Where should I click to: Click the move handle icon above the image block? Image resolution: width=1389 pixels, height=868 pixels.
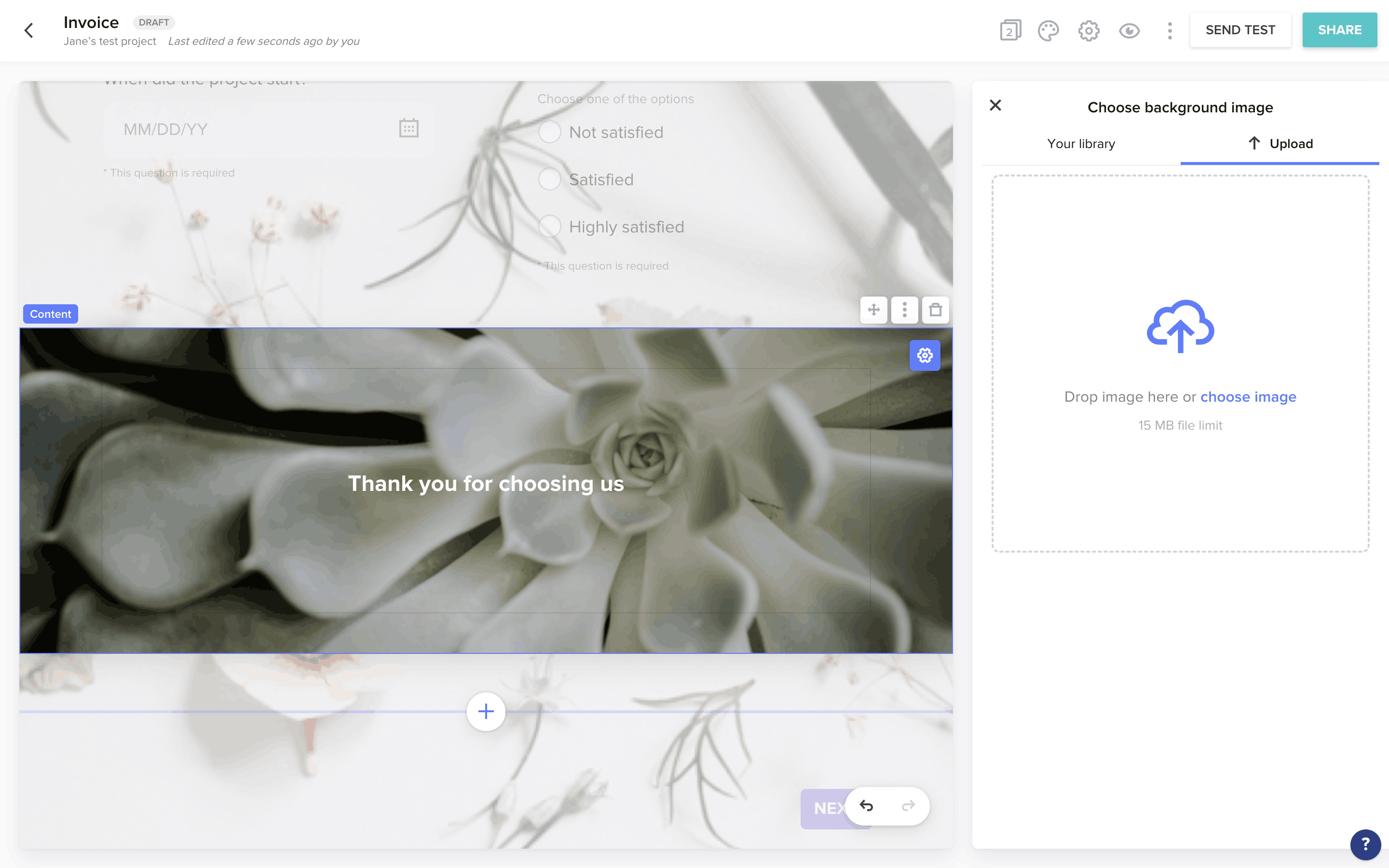873,310
